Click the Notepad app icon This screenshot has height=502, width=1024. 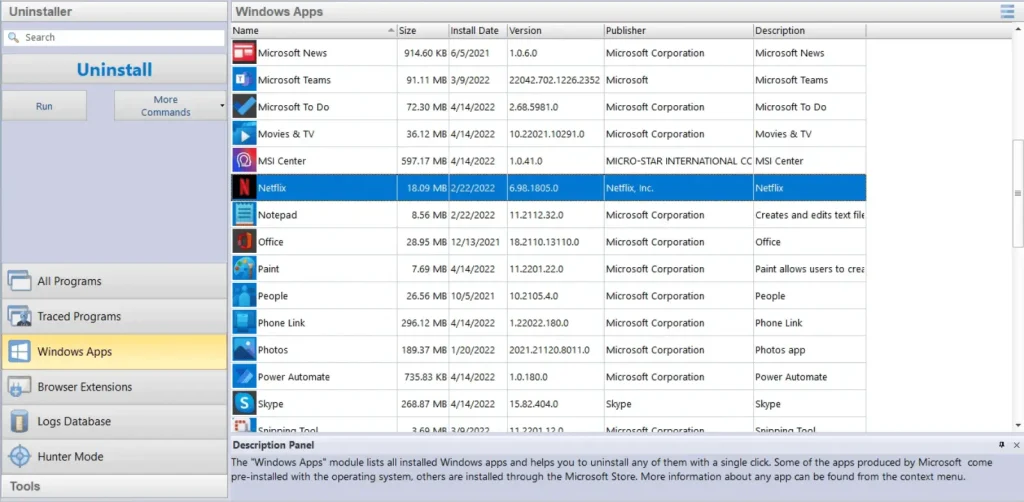244,215
